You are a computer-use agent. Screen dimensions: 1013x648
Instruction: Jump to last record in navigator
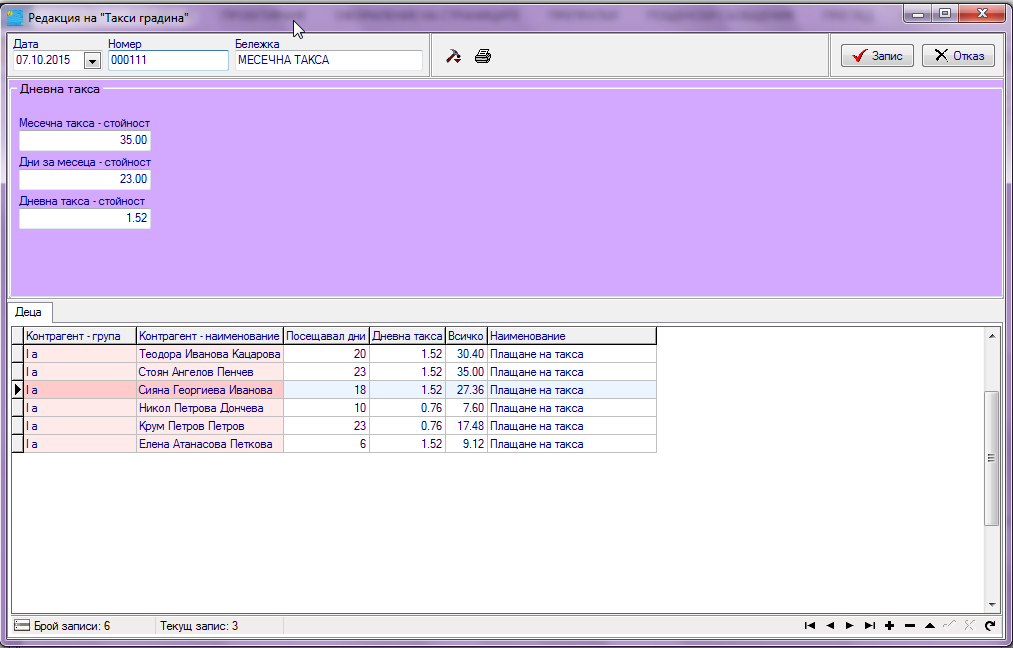click(x=870, y=625)
